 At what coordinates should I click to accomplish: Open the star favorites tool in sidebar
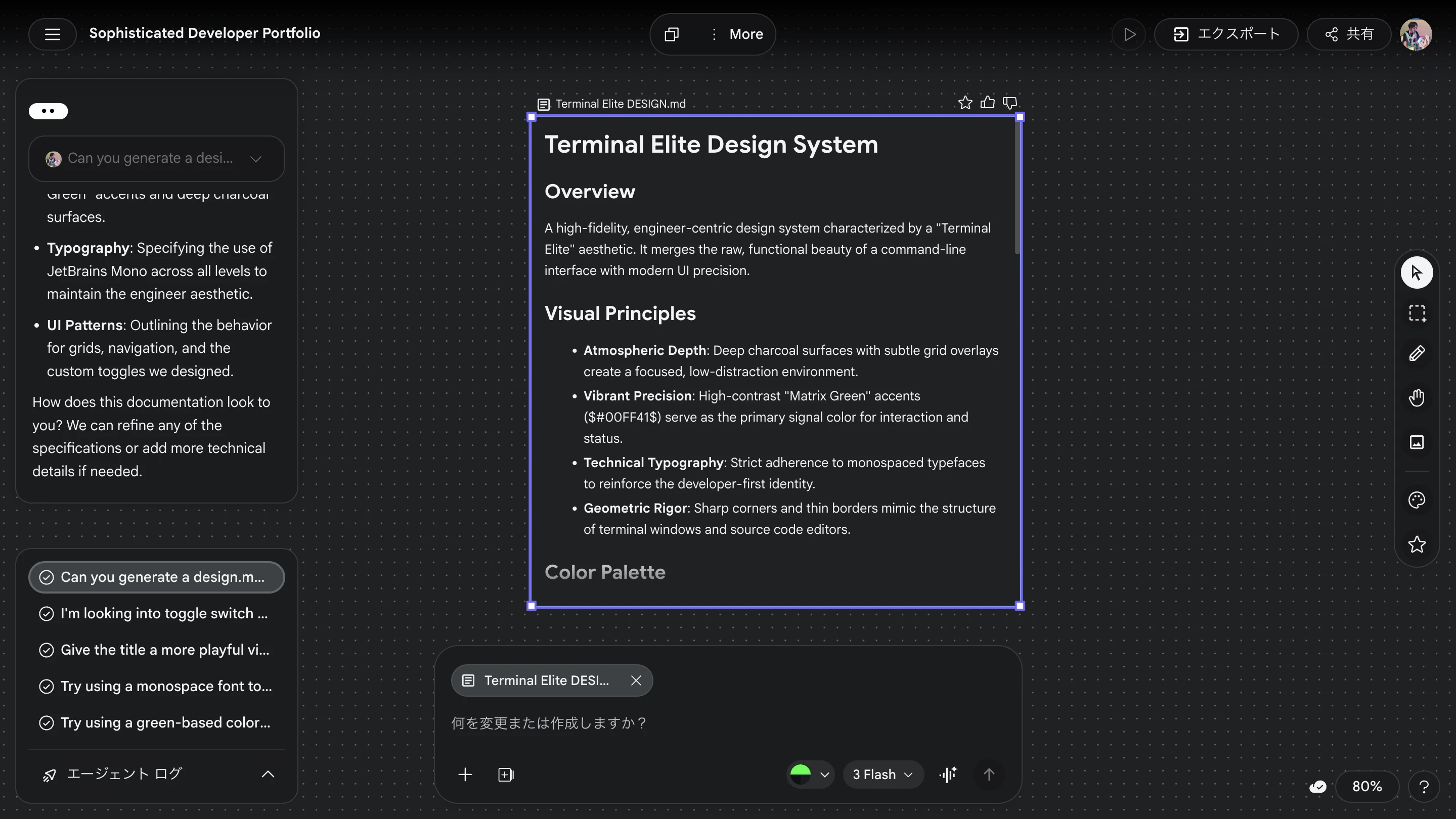click(1417, 544)
